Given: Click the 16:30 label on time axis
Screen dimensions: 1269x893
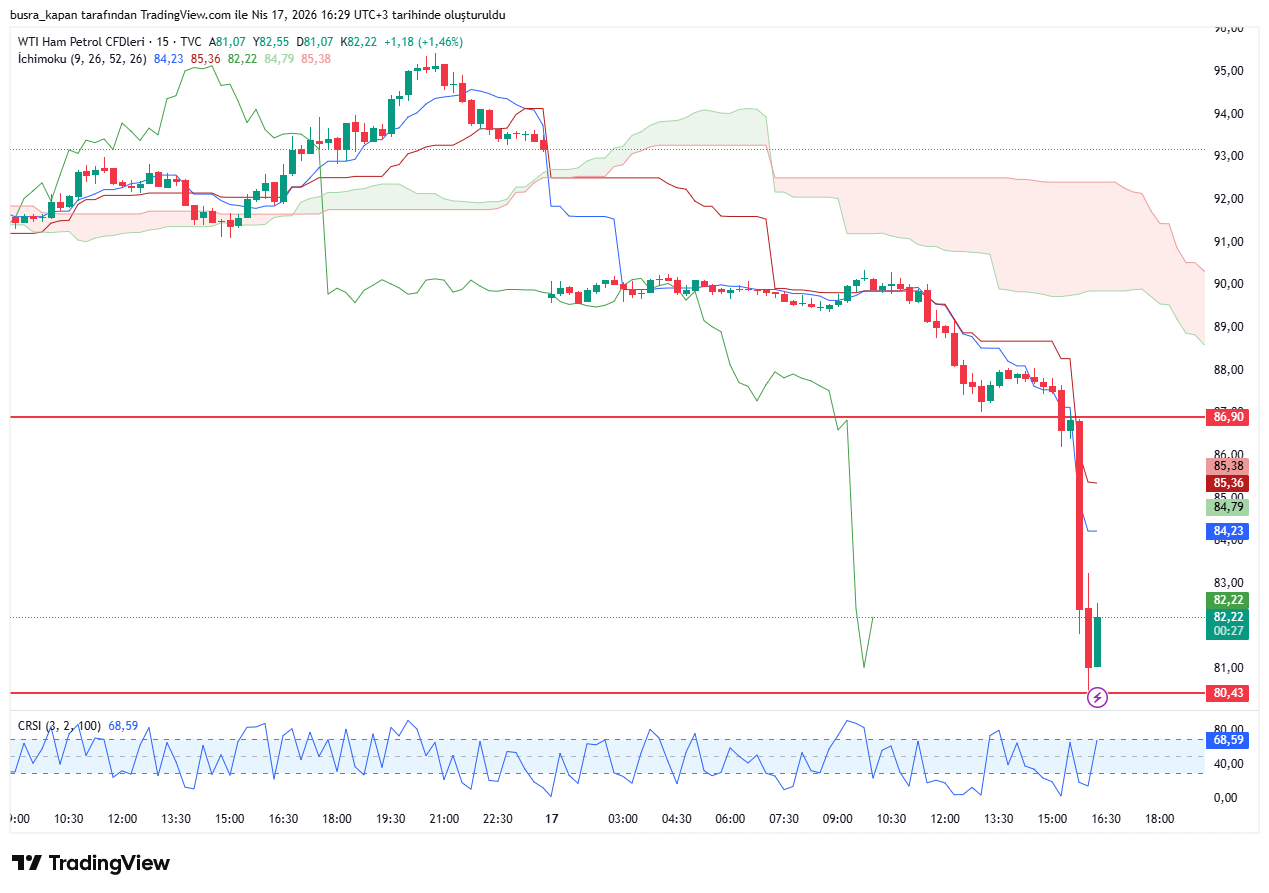Looking at the screenshot, I should coord(1105,818).
